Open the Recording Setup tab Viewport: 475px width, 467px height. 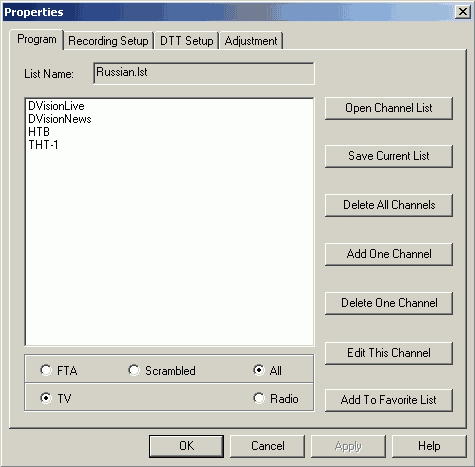coord(108,41)
